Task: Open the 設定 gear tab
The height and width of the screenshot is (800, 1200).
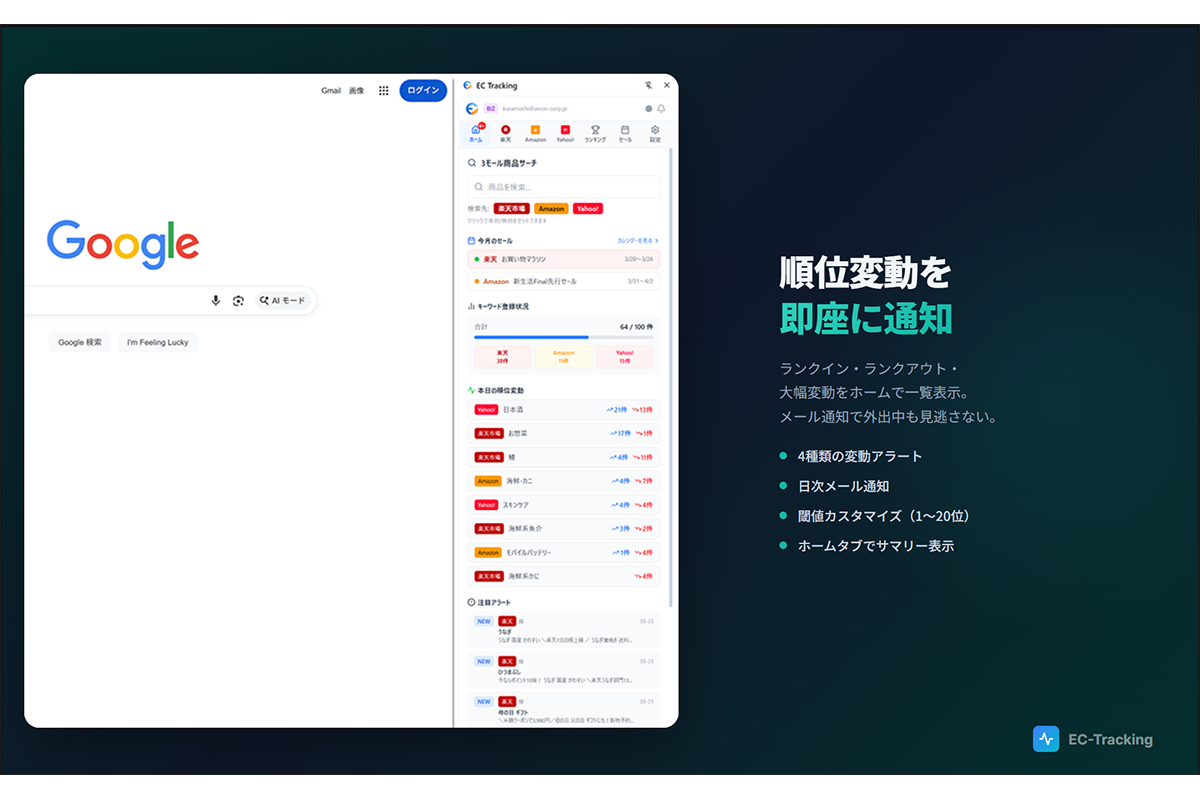Action: [655, 134]
